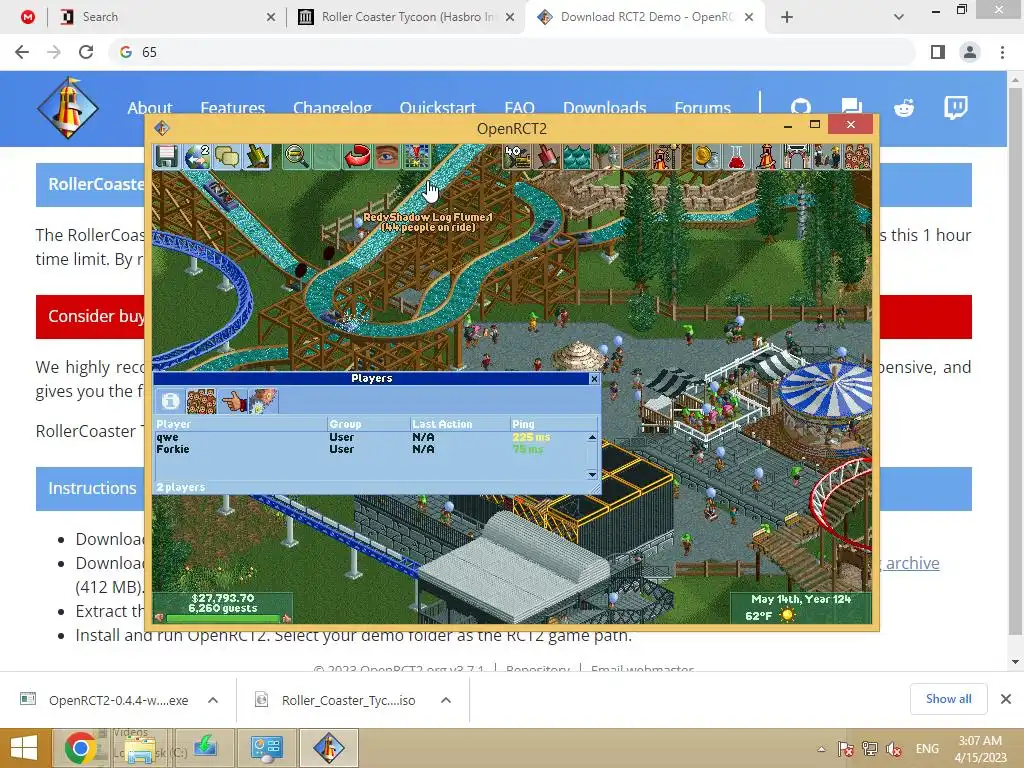Click the browser address bar
Image resolution: width=1024 pixels, height=768 pixels.
[512, 52]
